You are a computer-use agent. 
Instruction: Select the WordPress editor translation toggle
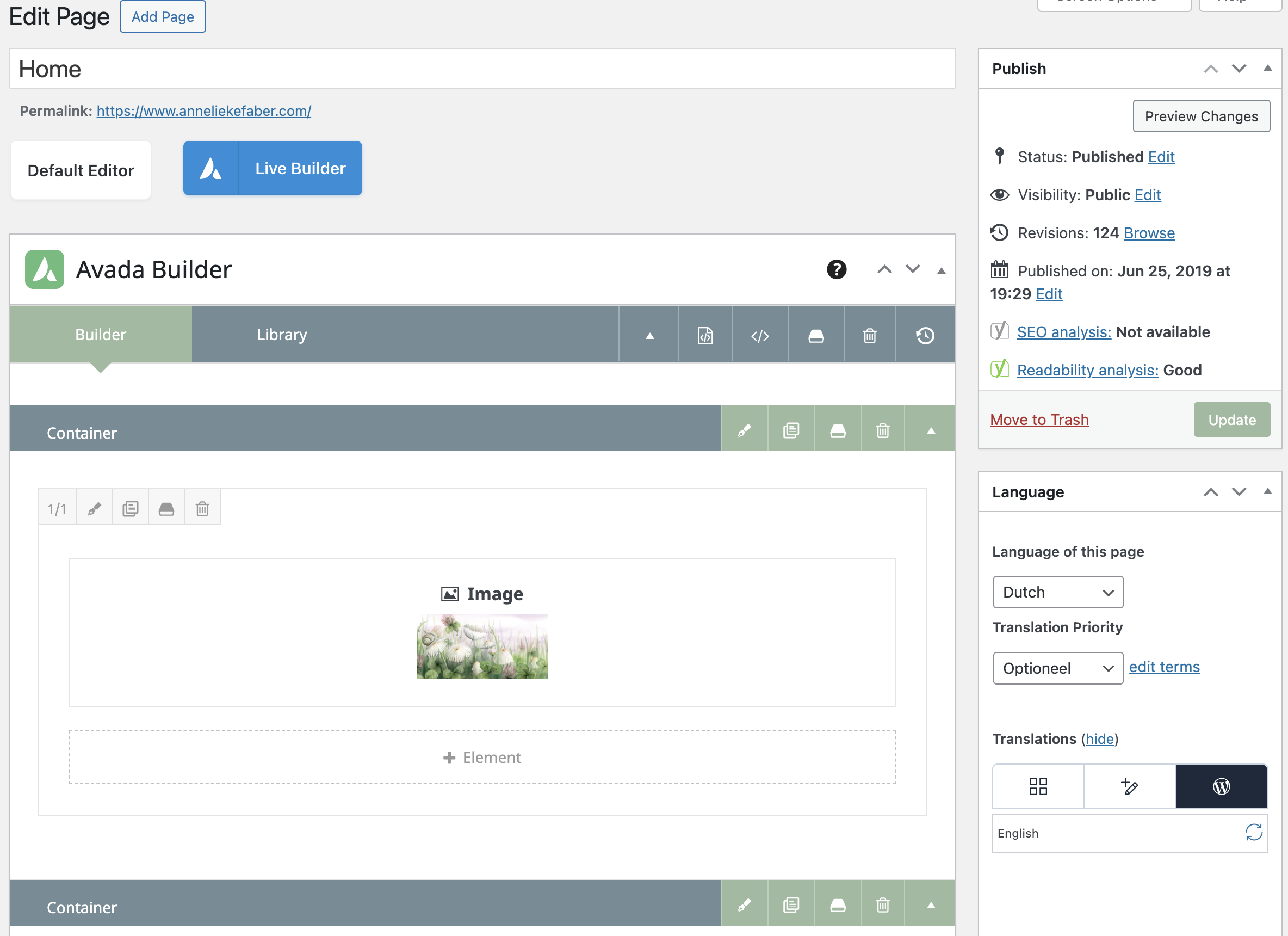1221,786
